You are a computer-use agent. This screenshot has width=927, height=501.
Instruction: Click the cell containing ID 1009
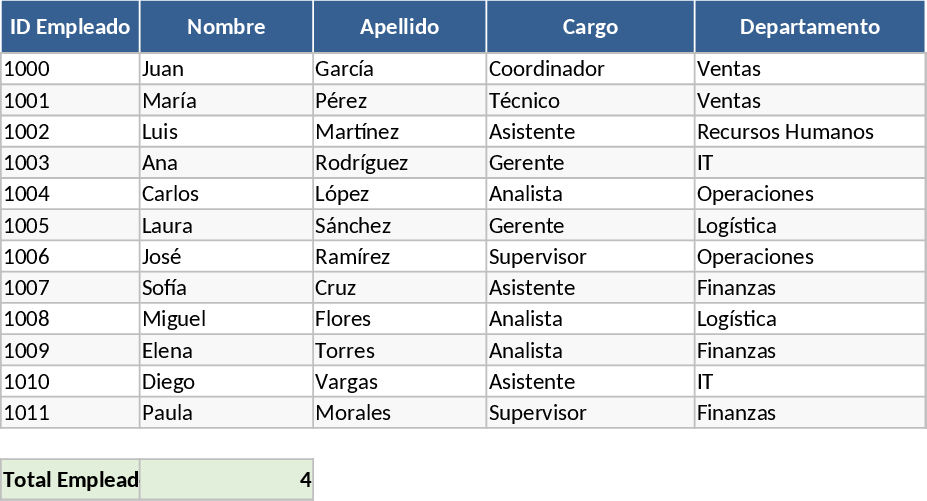click(x=70, y=351)
